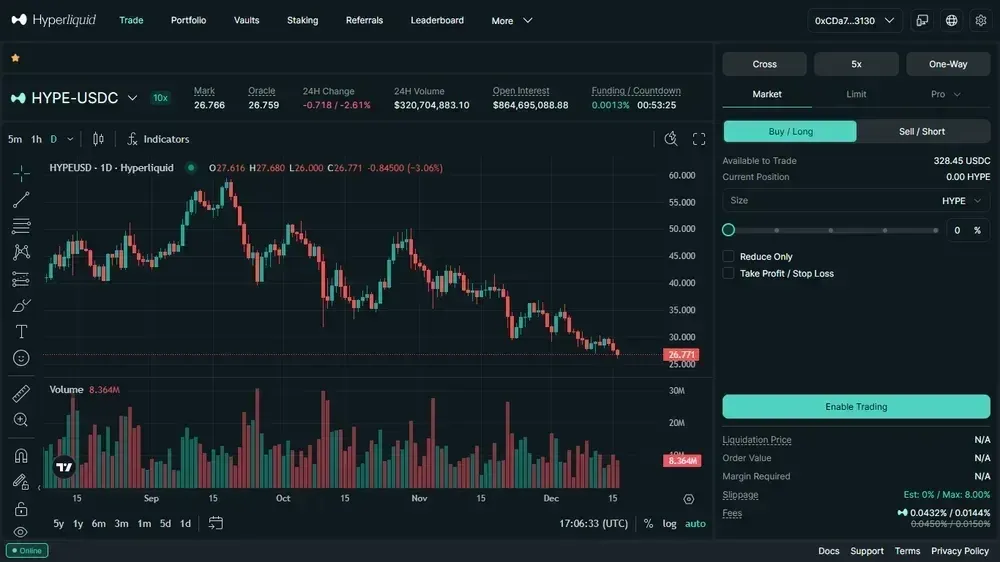Enter fullscreen chart mode
The width and height of the screenshot is (1000, 562).
click(x=699, y=139)
